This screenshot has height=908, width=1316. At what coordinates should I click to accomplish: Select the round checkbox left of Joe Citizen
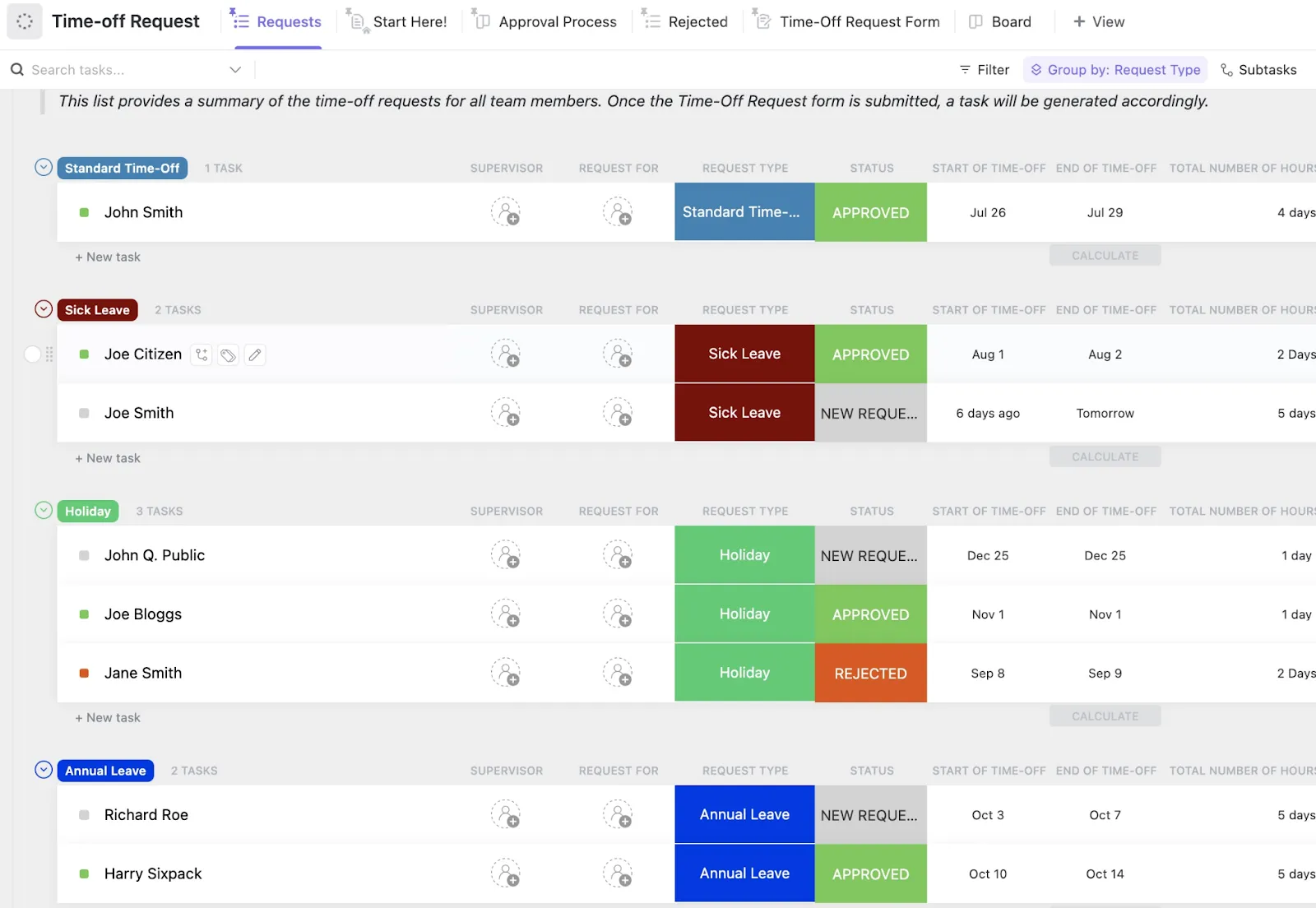[32, 354]
